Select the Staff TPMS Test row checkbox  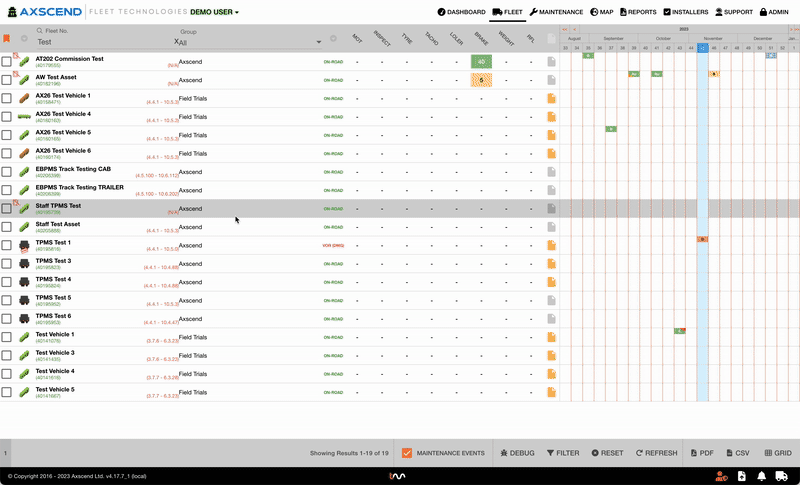(7, 209)
